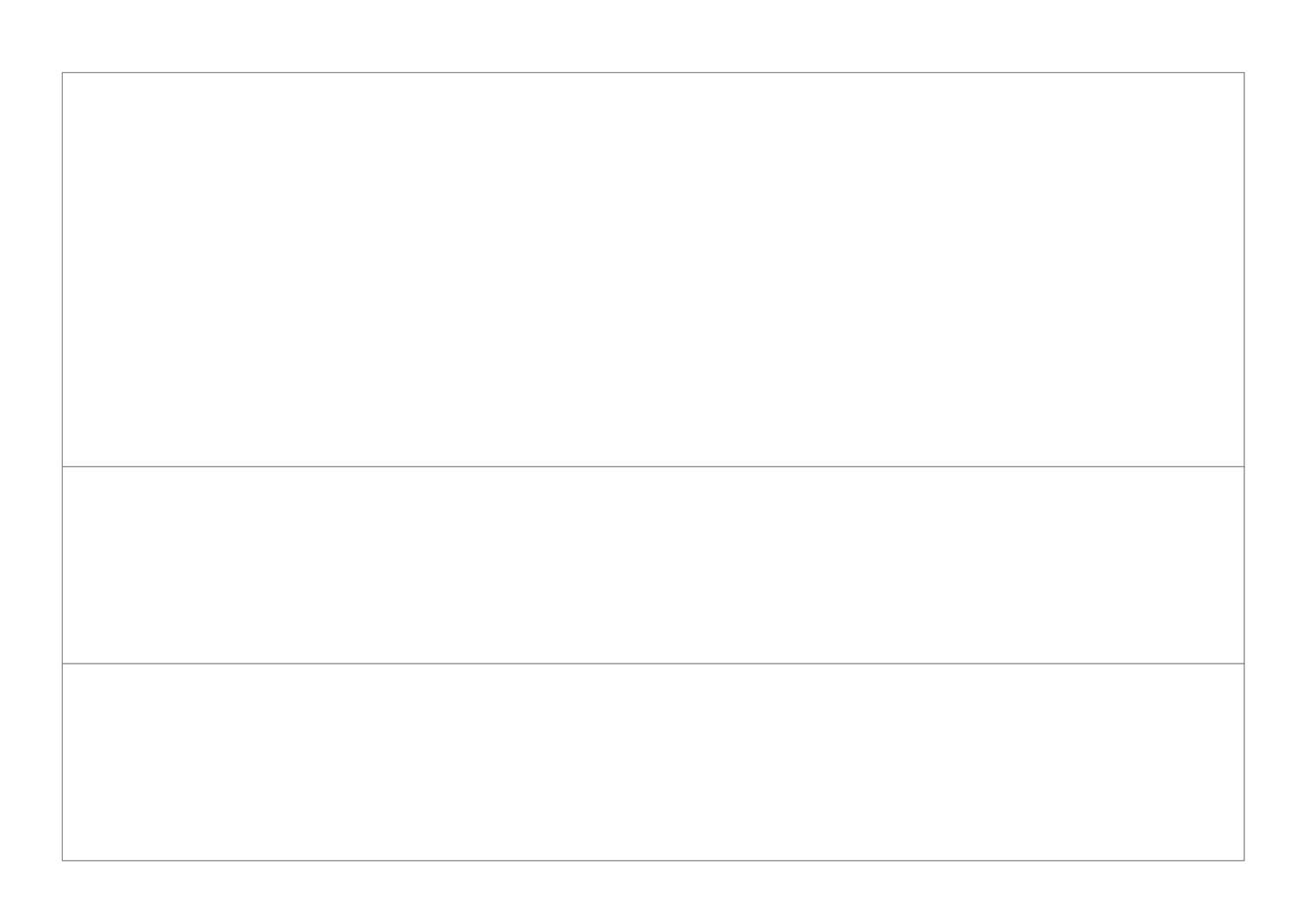Click the bottom border of the outer frame
1307x924 pixels.
[x=653, y=860]
